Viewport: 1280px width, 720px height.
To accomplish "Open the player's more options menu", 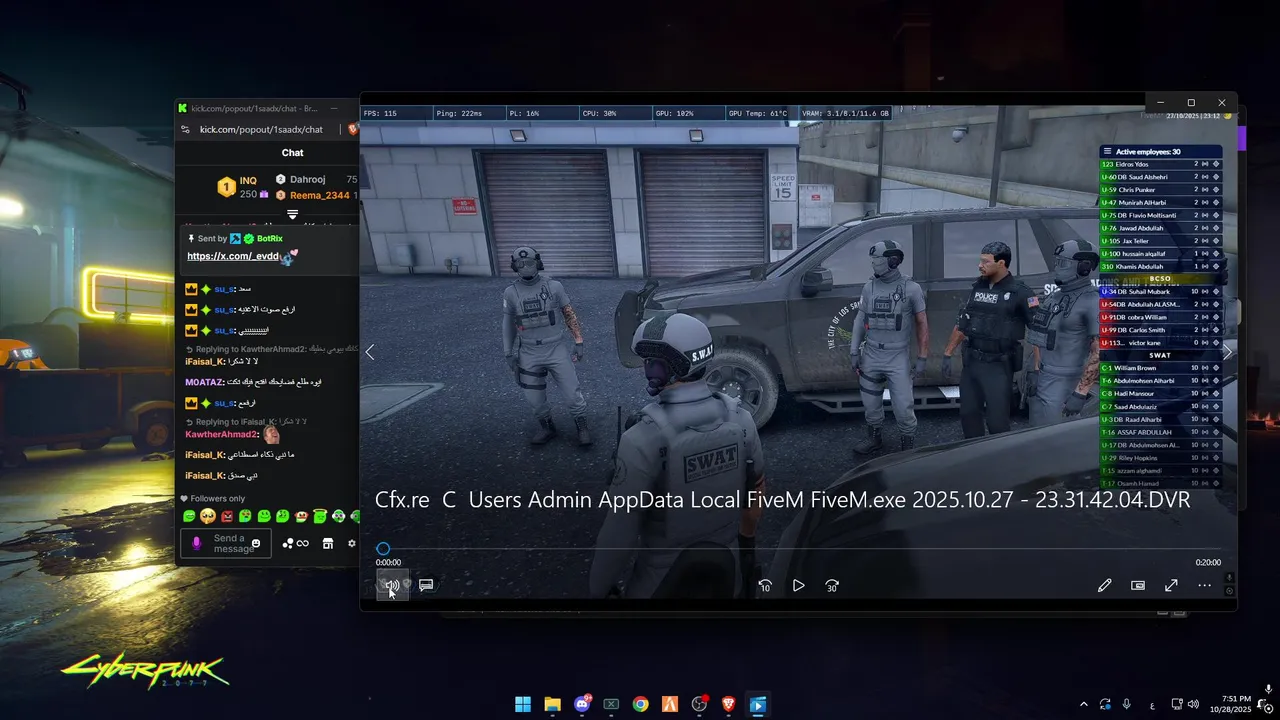I will click(1205, 586).
